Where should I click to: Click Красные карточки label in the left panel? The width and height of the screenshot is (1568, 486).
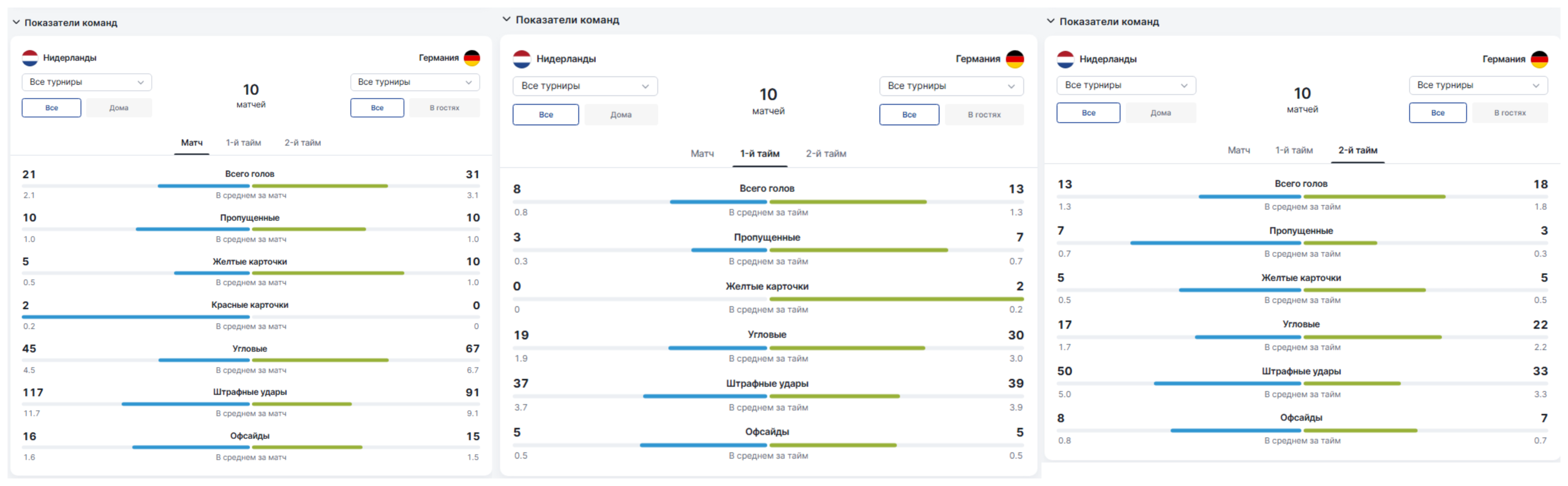pyautogui.click(x=250, y=305)
